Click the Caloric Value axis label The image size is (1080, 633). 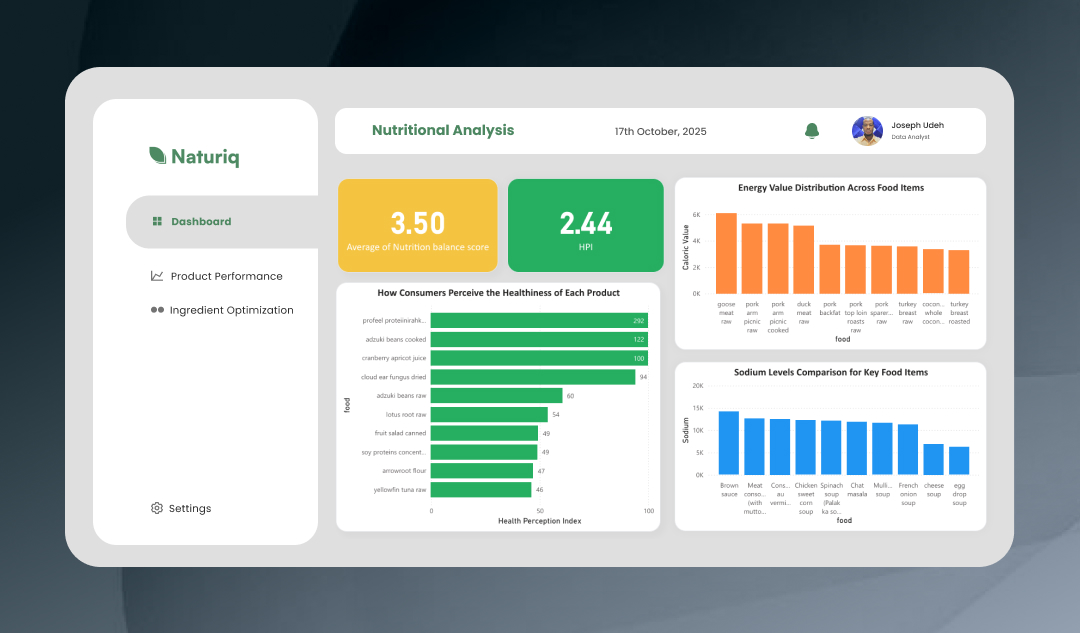[x=685, y=247]
